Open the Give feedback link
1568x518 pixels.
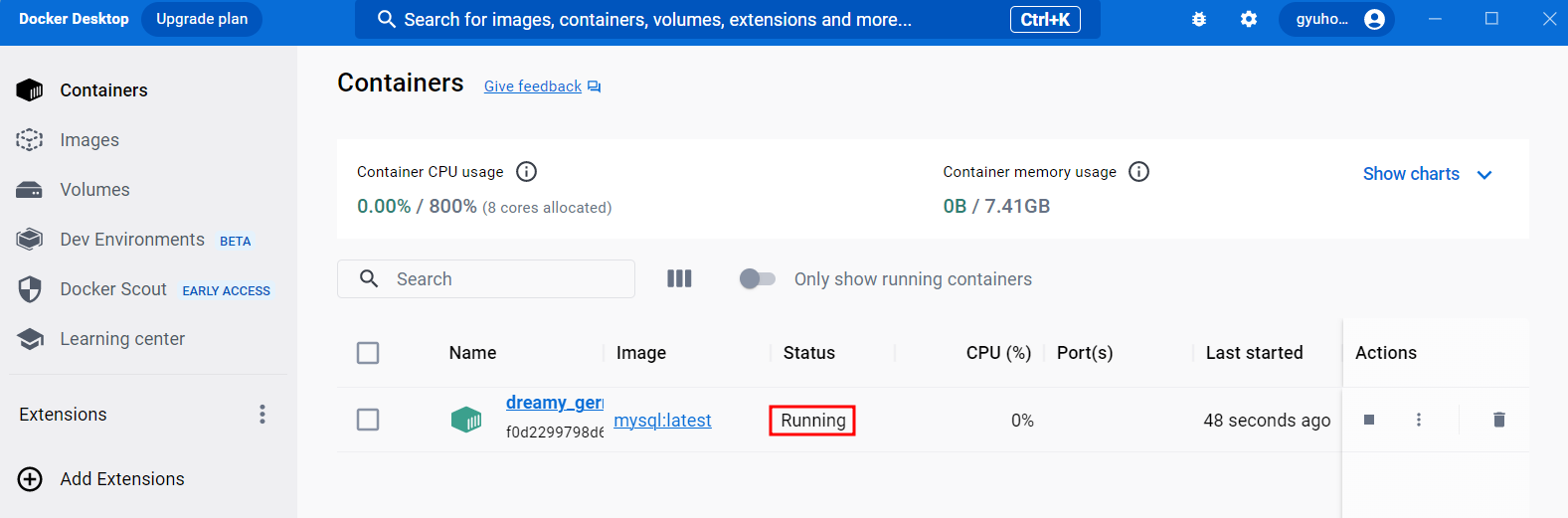(x=533, y=86)
